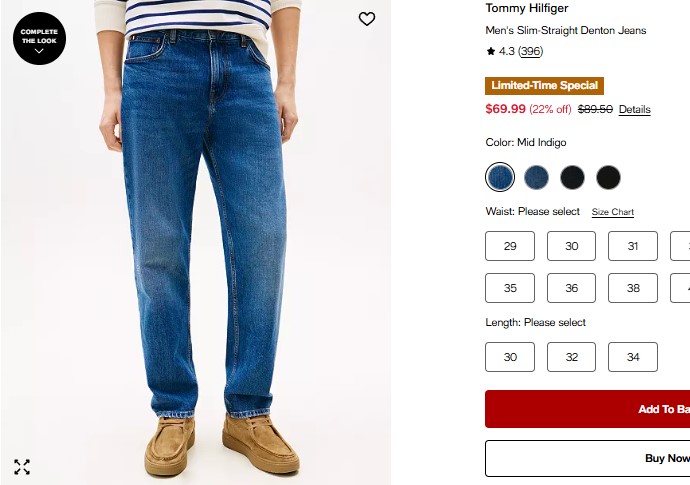690x485 pixels.
Task: Select waist size 29
Action: (x=510, y=246)
